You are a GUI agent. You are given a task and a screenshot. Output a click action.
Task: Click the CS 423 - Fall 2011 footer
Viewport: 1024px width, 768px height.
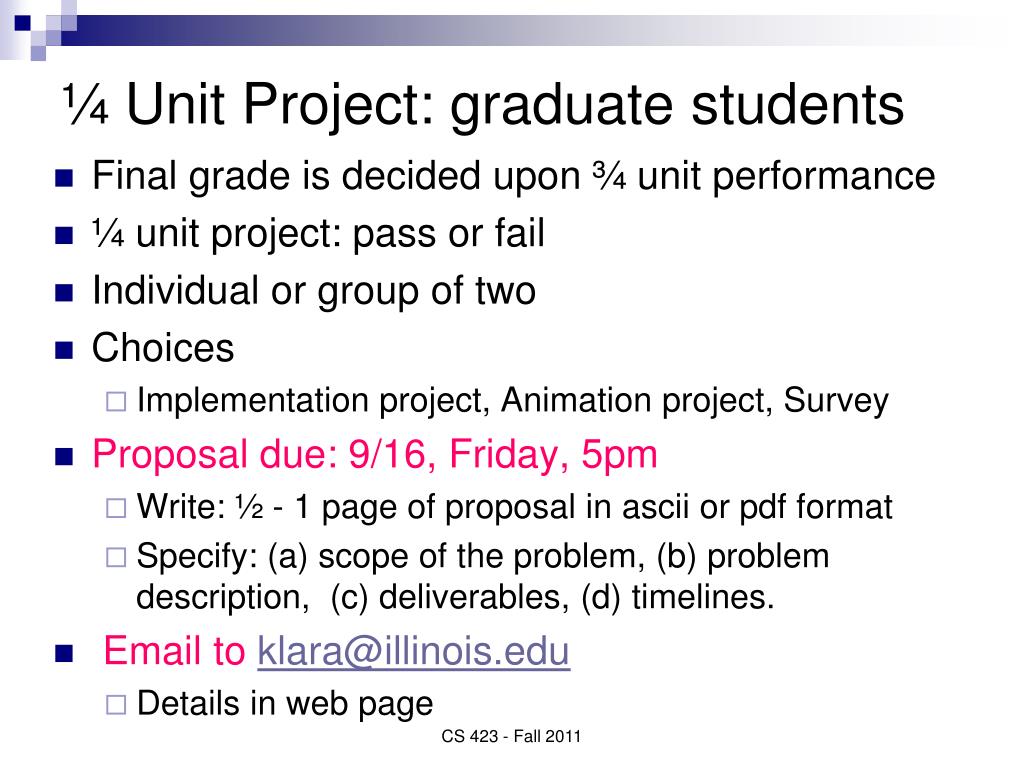511,737
